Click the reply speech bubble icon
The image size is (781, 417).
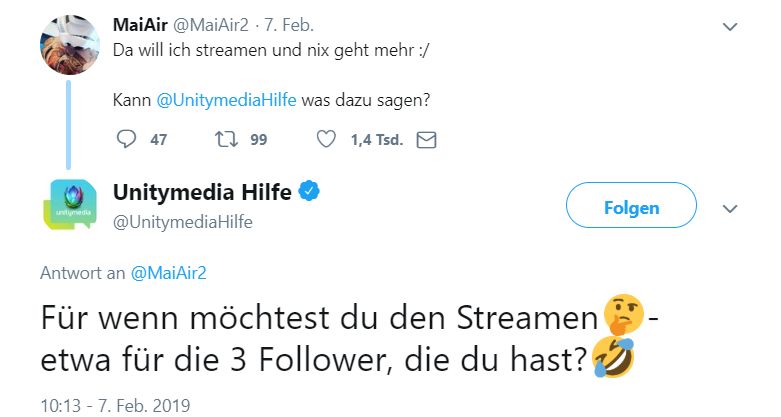(x=126, y=139)
